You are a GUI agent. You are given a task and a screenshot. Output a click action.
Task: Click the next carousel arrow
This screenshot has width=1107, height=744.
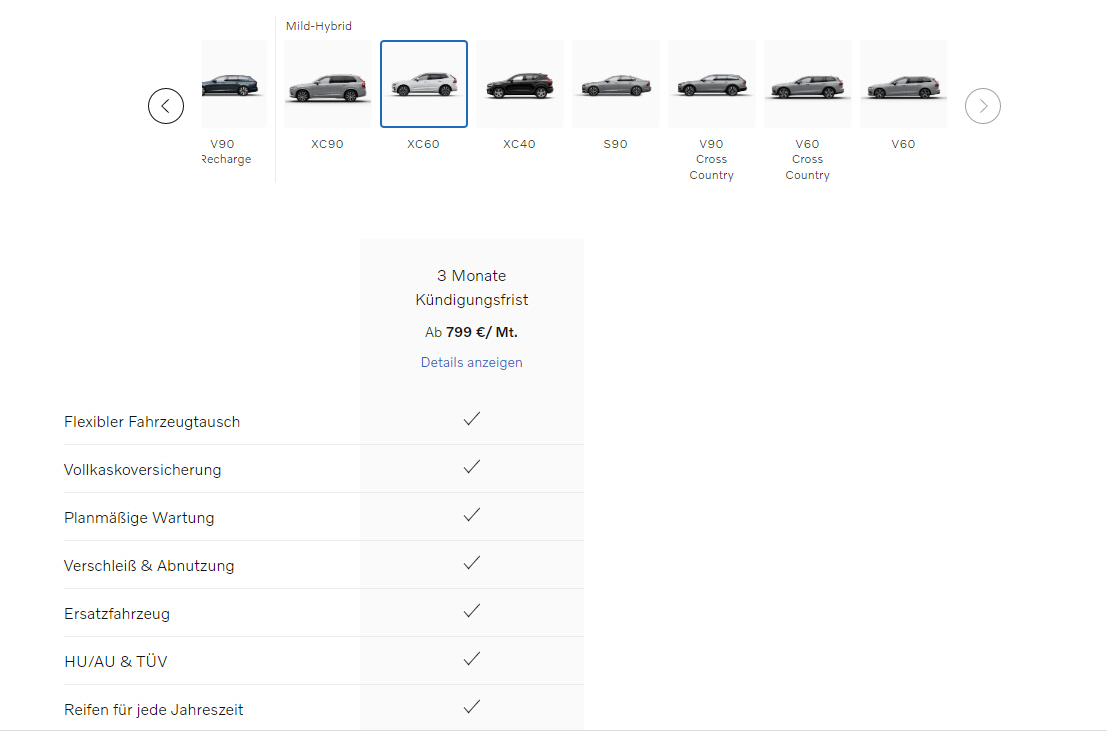click(983, 106)
